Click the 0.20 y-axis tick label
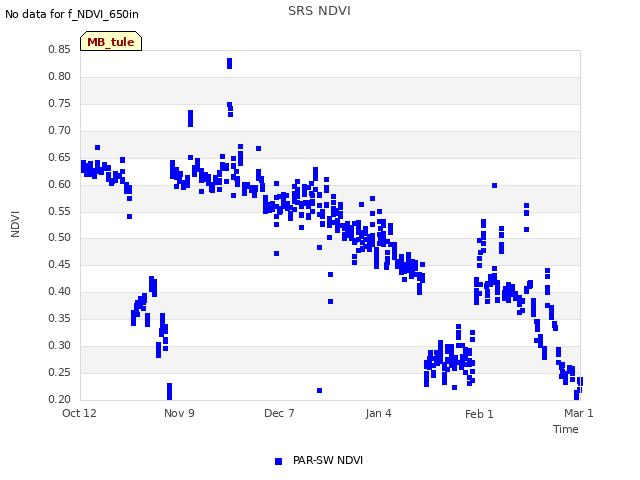 pyautogui.click(x=60, y=399)
